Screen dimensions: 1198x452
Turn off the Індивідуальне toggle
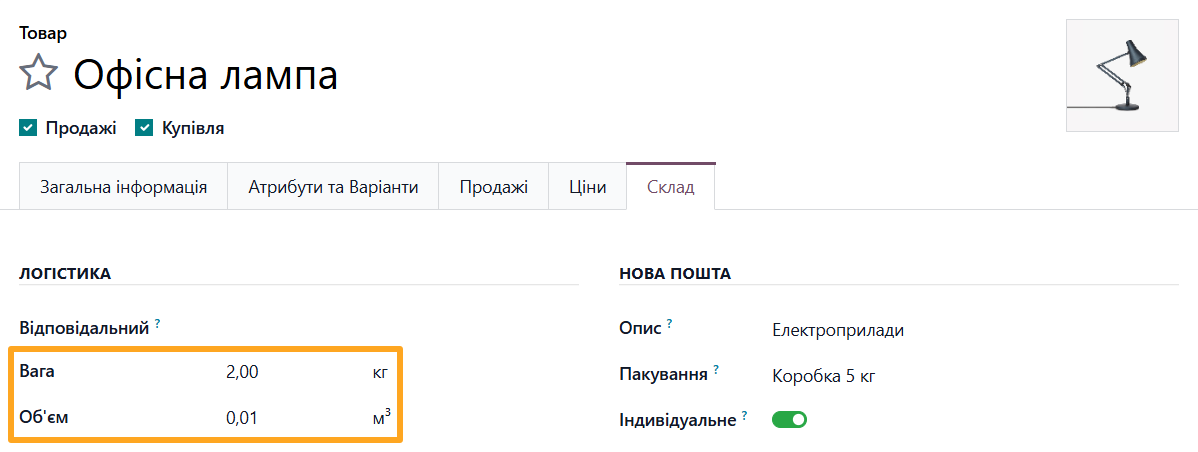click(x=789, y=419)
